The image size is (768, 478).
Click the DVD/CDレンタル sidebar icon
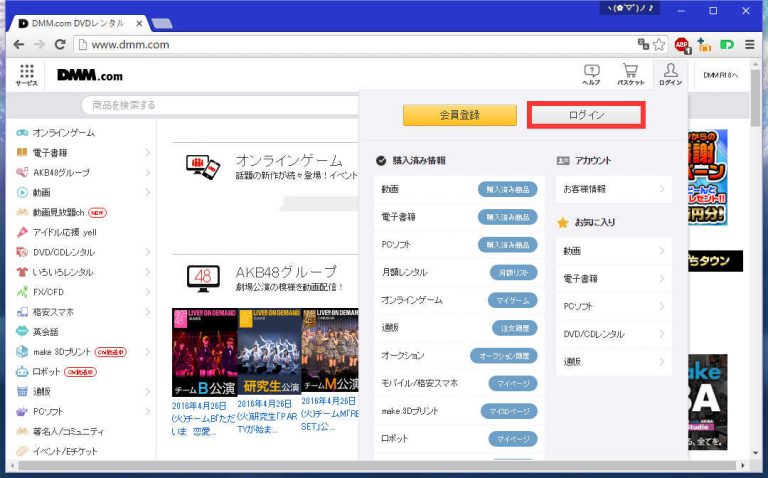coord(22,252)
